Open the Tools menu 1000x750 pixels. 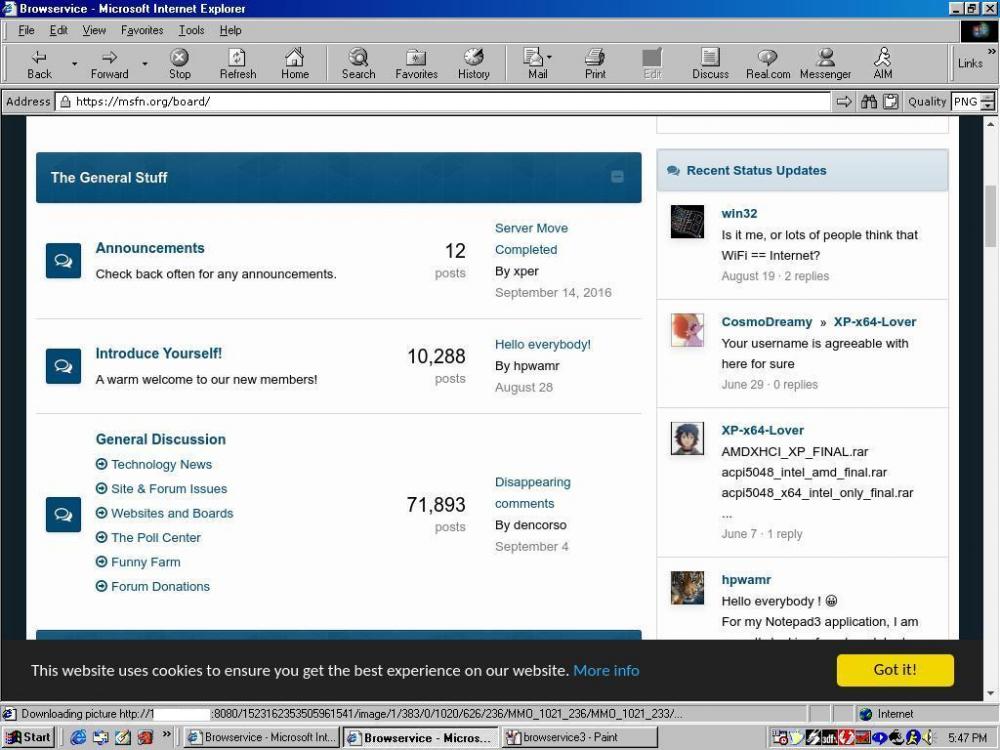click(191, 30)
